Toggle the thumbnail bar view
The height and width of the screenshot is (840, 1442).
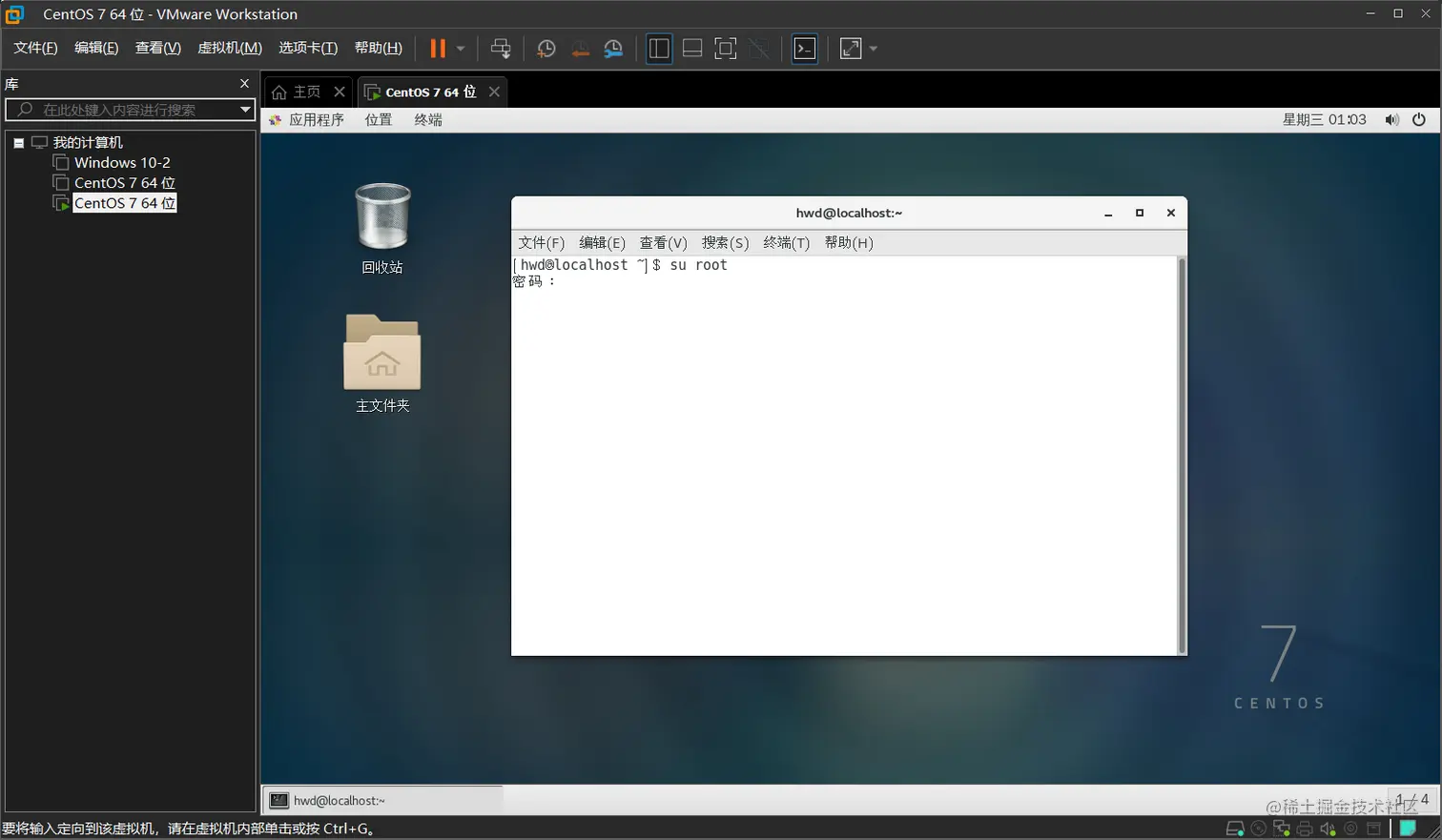[692, 49]
